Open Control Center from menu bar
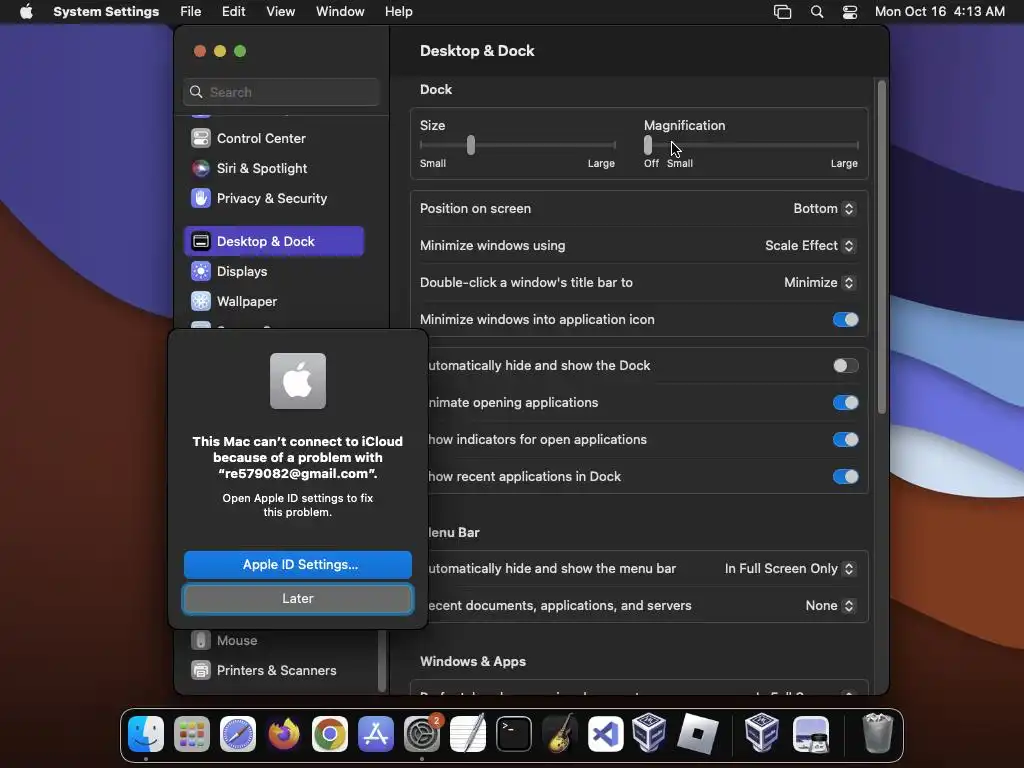Image resolution: width=1024 pixels, height=768 pixels. tap(850, 12)
